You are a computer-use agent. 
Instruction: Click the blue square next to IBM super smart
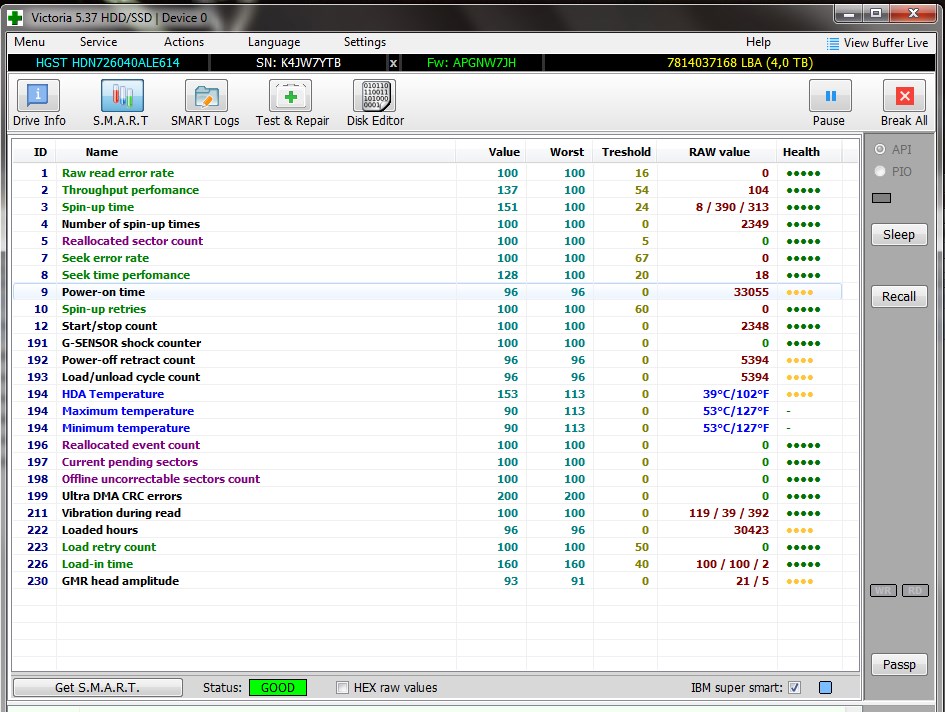[826, 687]
